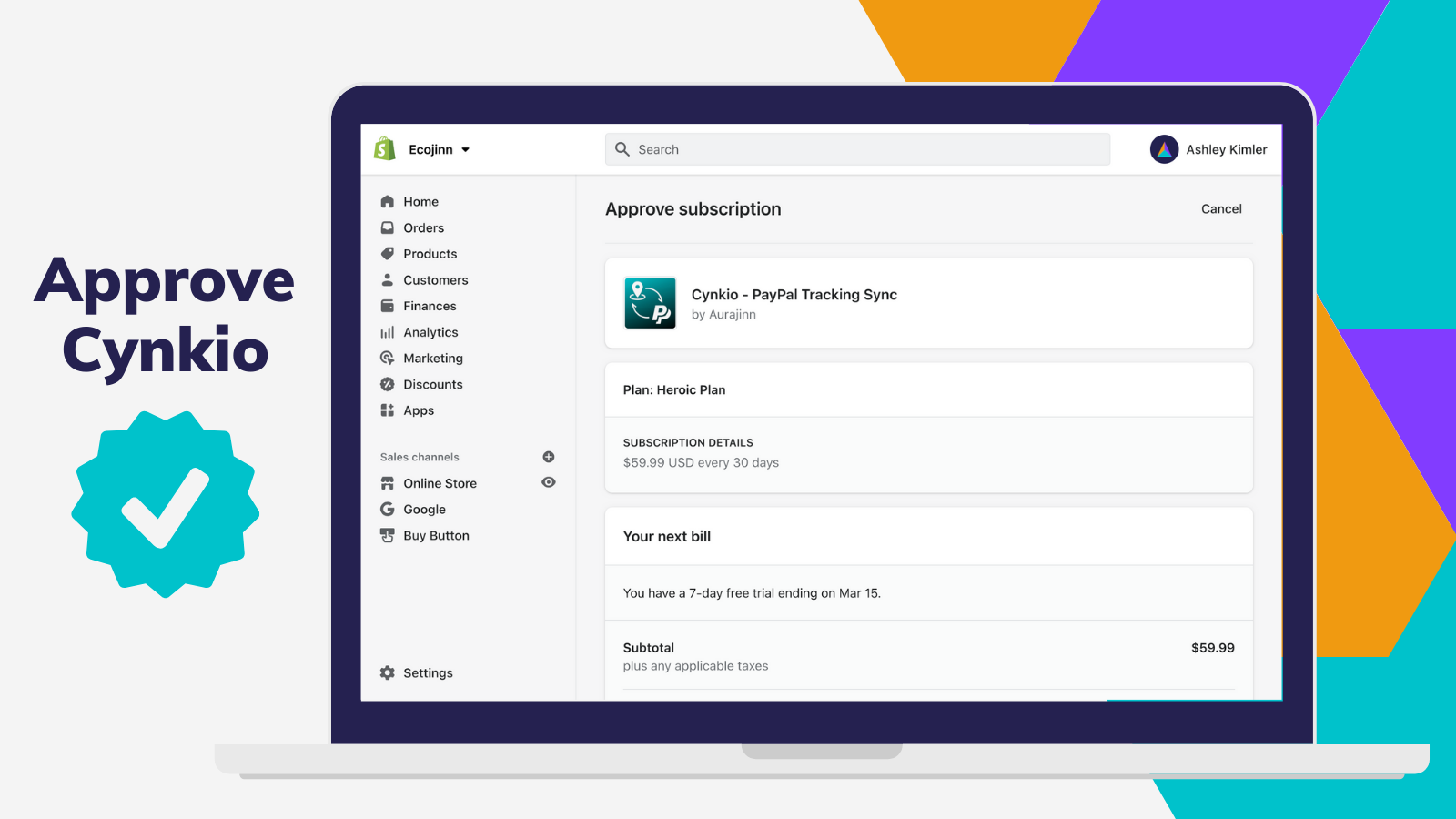Screen dimensions: 1456x819
Task: Click the Online Store storefront icon
Action: tap(388, 483)
